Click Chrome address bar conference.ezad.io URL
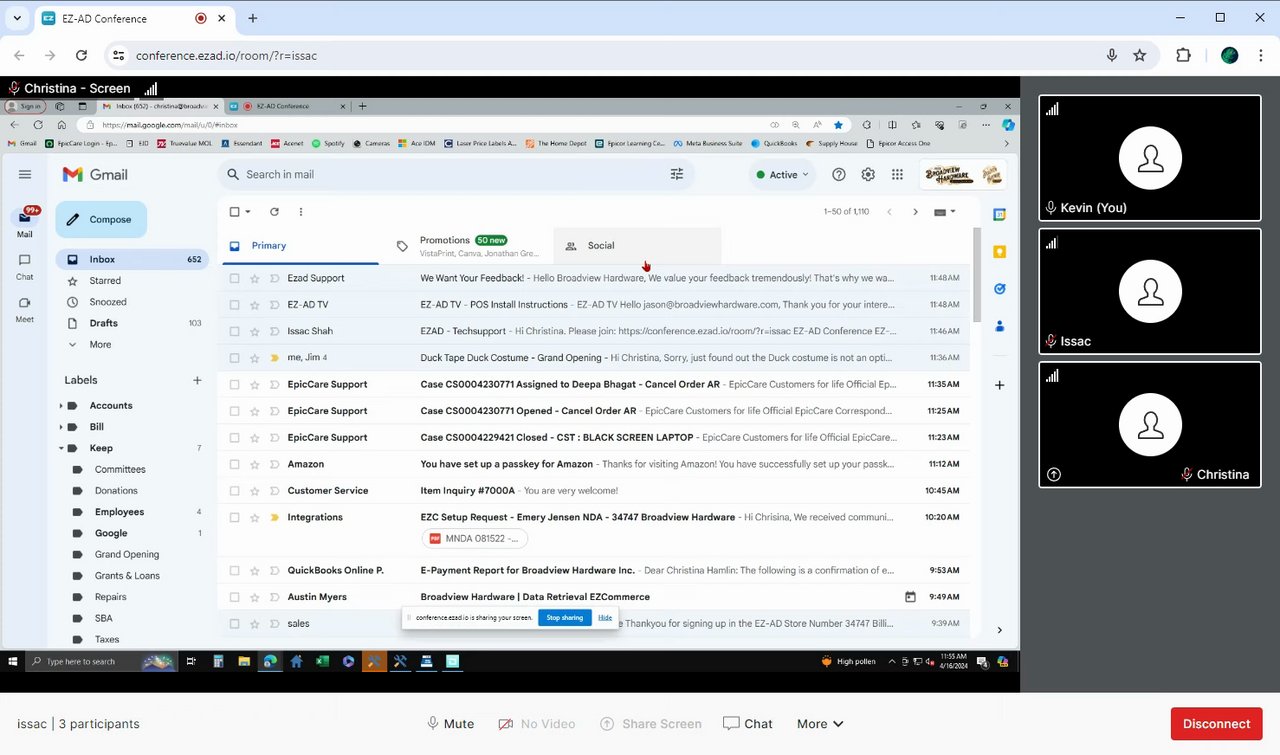 tap(226, 56)
